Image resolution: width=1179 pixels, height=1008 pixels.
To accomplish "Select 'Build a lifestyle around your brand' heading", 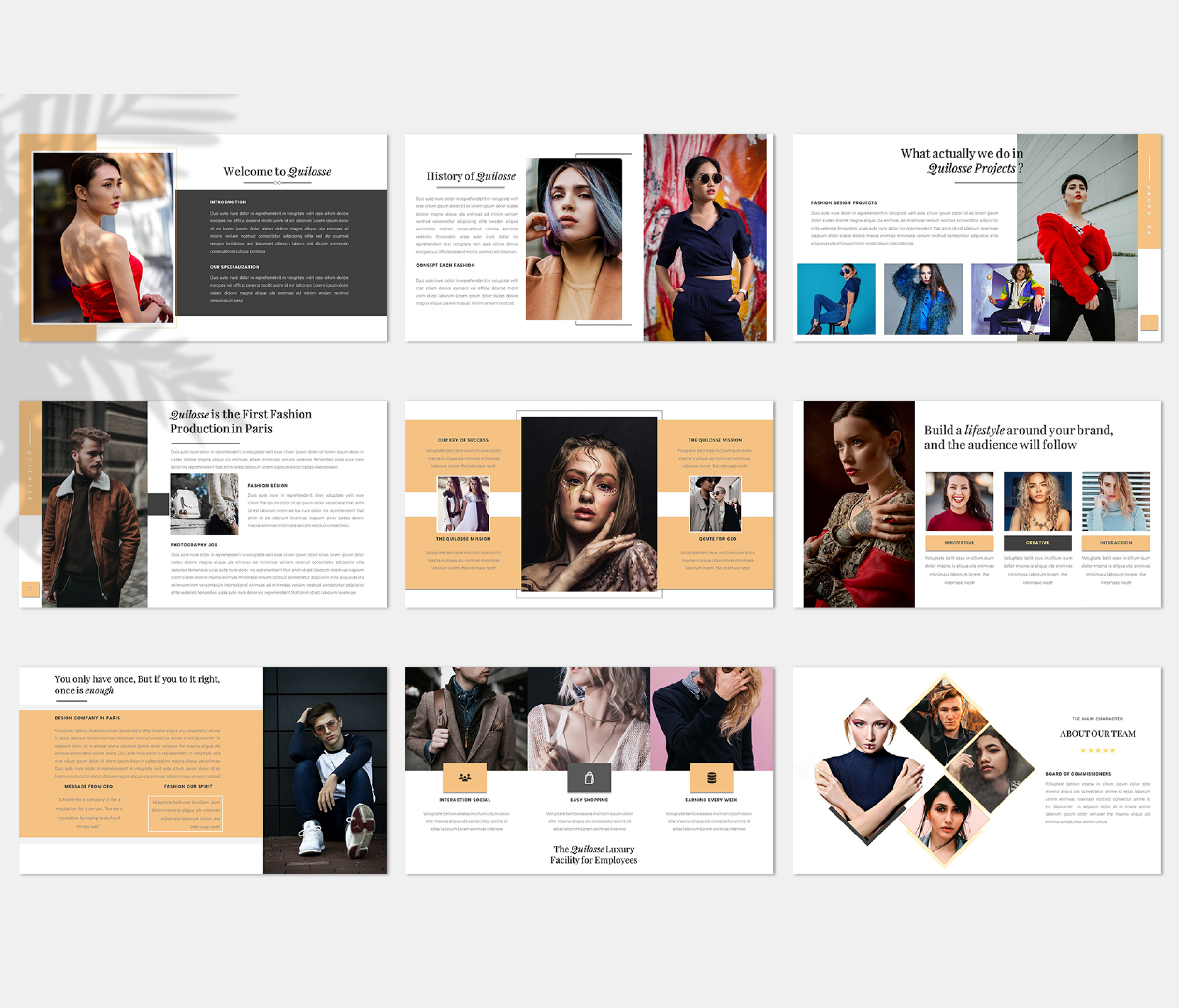I will click(1019, 437).
